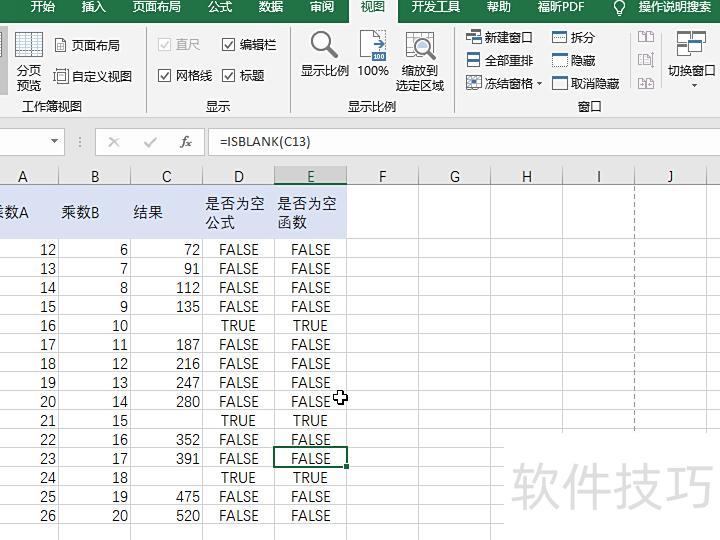Select column C header
This screenshot has height=540, width=720.
167,176
